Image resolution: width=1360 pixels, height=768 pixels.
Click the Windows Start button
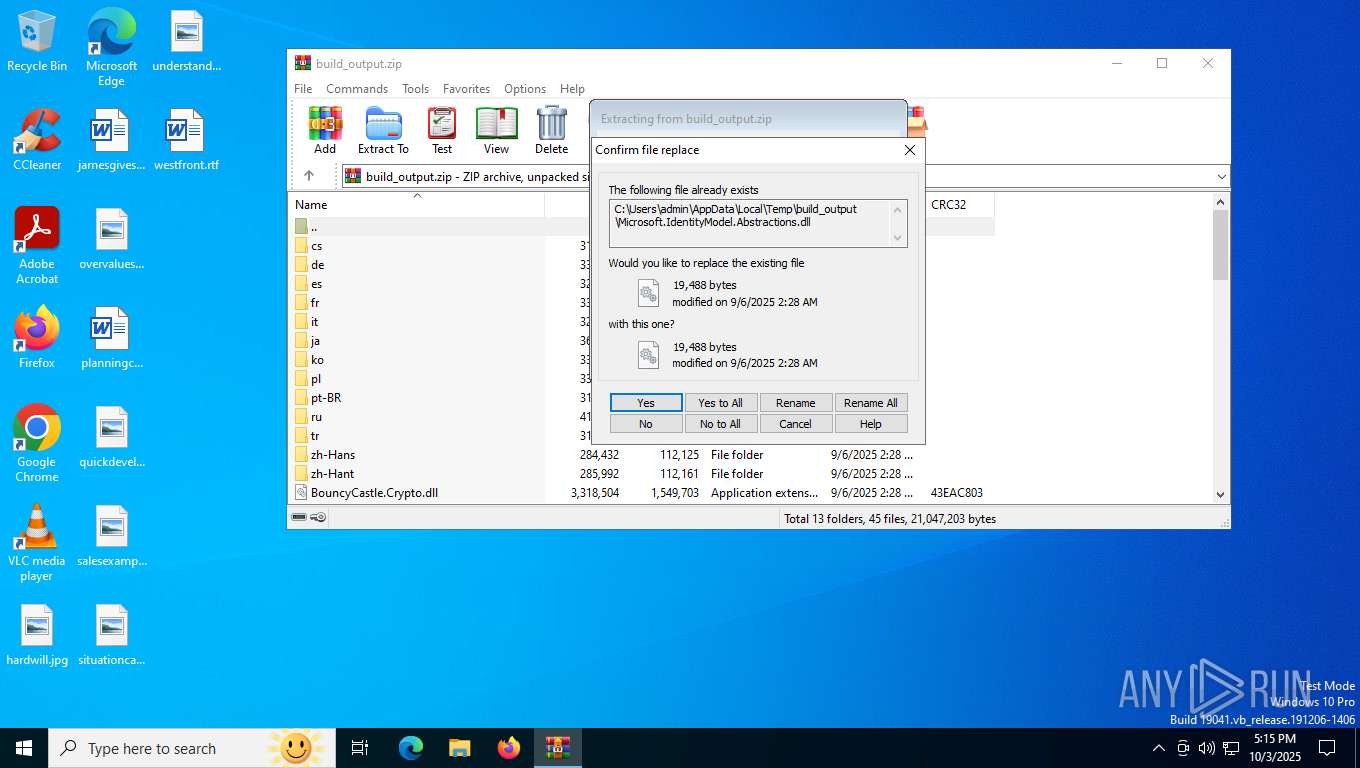tap(24, 748)
